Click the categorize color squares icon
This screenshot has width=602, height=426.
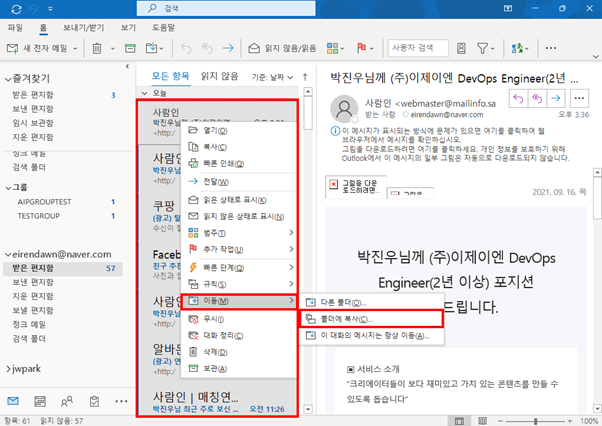[332, 48]
